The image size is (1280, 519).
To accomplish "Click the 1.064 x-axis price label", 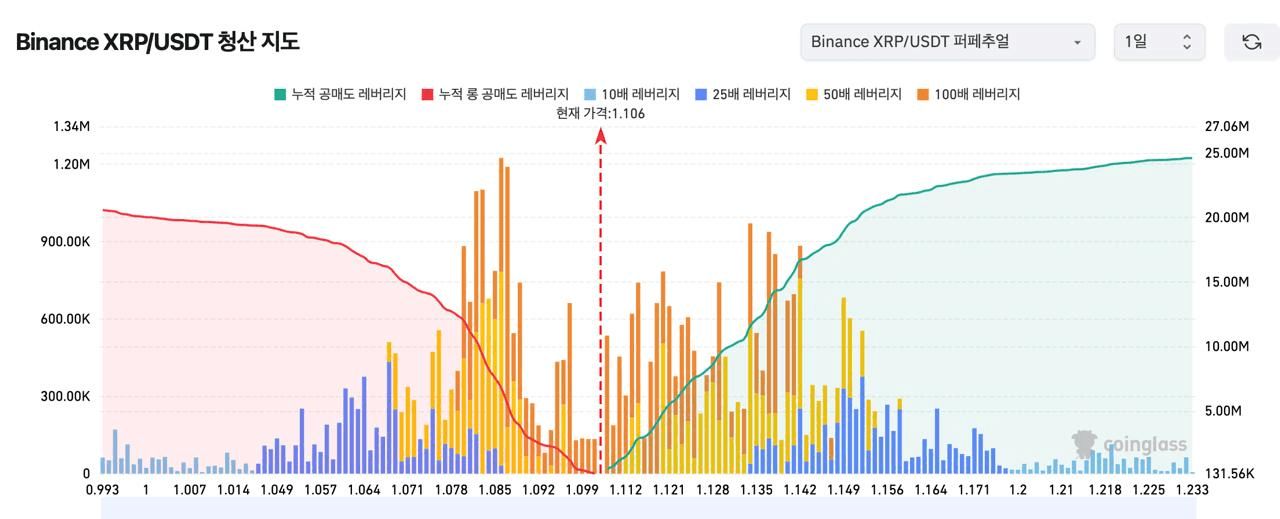I will pos(364,490).
